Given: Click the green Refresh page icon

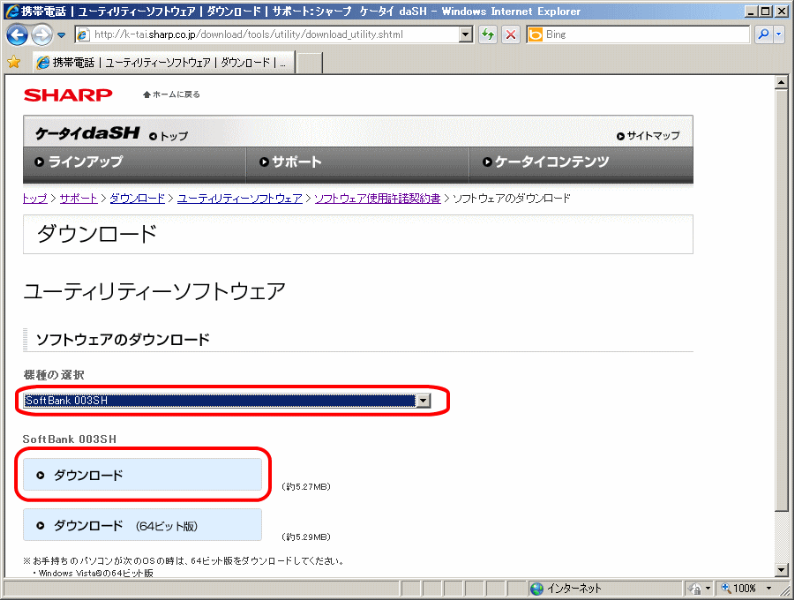Looking at the screenshot, I should point(488,34).
